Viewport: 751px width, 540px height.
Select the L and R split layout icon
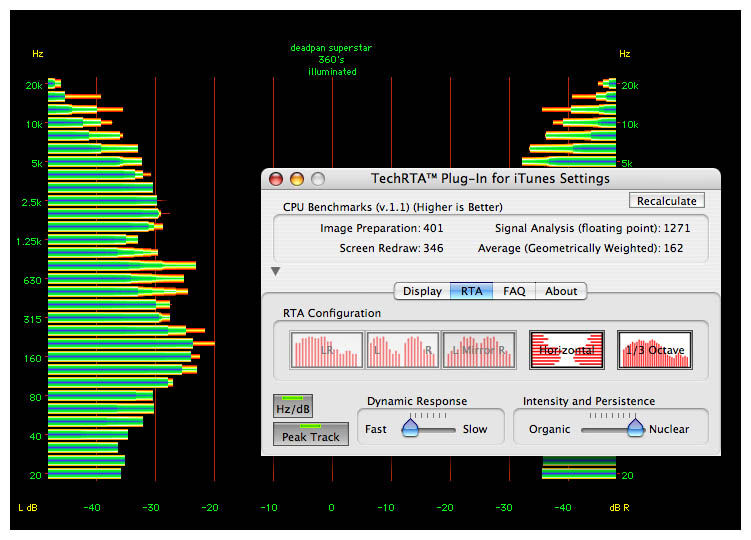point(402,350)
